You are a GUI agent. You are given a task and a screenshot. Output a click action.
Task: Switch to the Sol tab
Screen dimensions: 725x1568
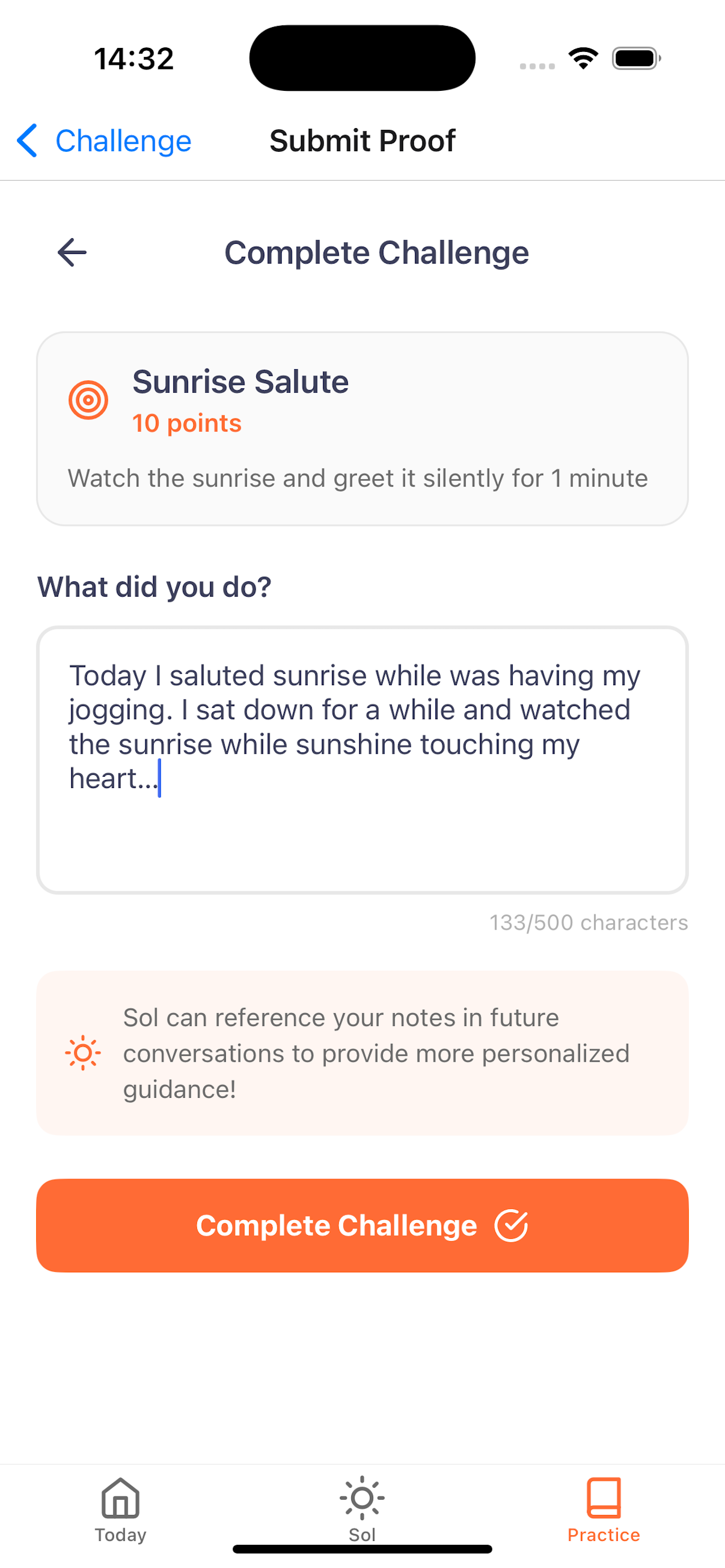click(362, 1516)
